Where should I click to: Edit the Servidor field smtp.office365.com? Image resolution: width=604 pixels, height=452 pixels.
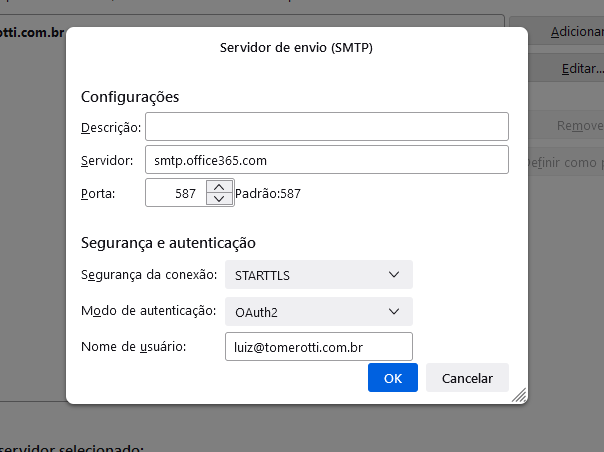point(327,160)
